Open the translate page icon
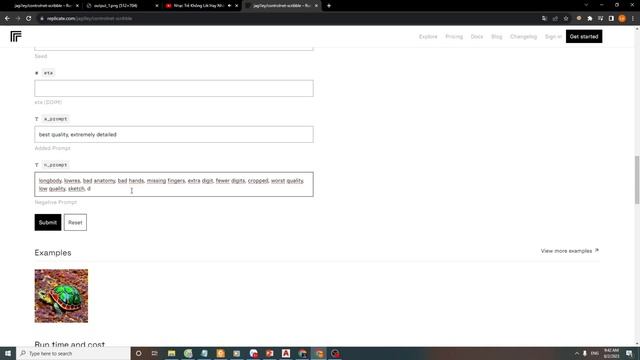Image resolution: width=640 pixels, height=360 pixels. (544, 18)
